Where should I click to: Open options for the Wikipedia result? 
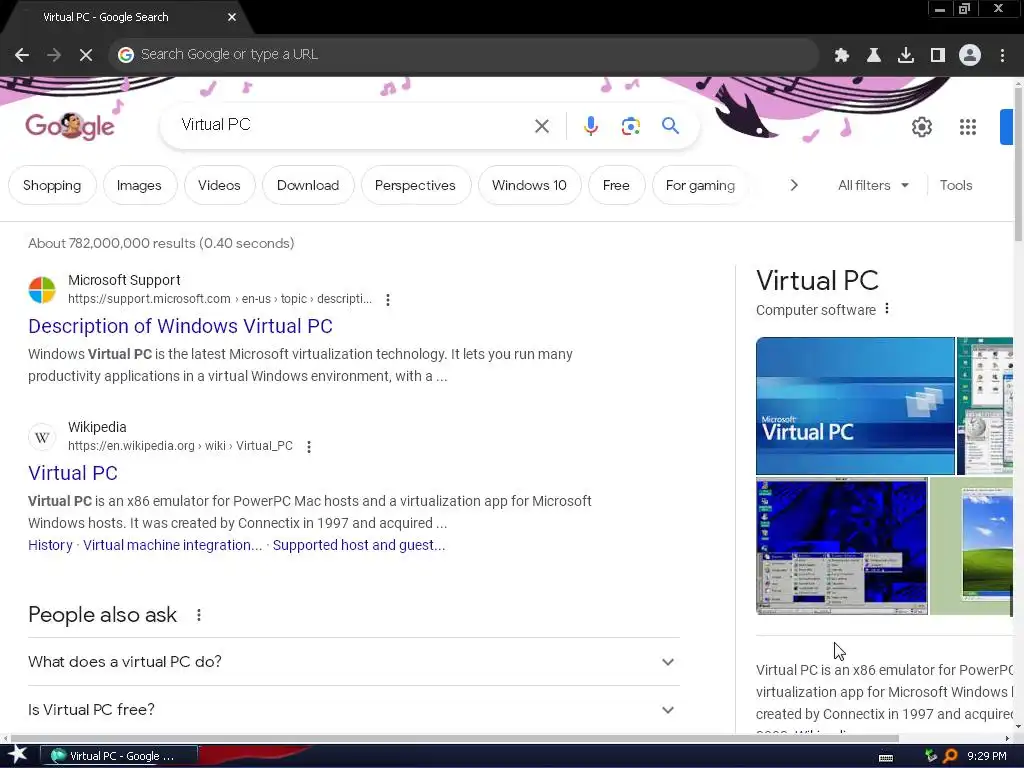click(309, 447)
